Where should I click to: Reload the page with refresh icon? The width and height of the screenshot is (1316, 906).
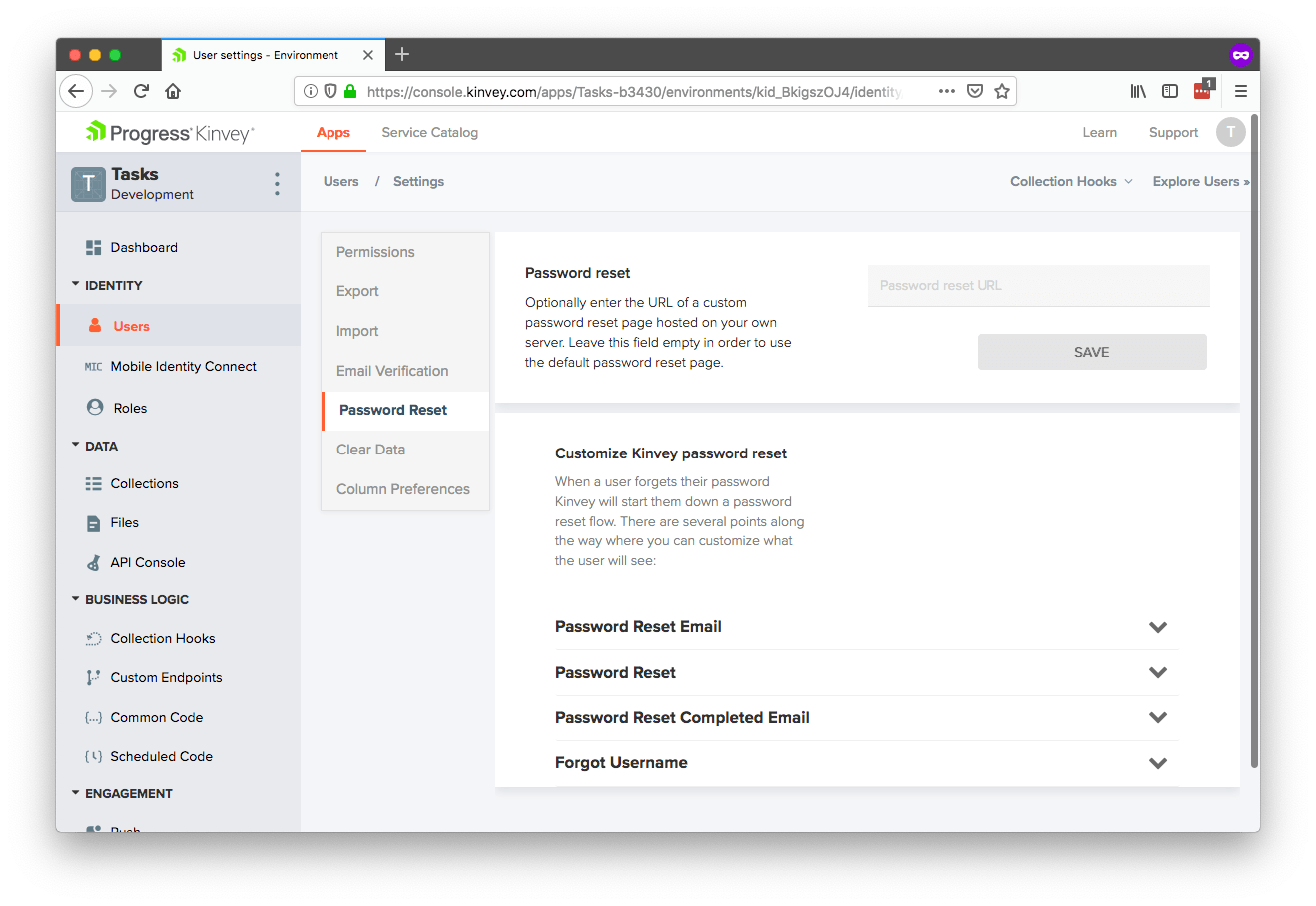[x=141, y=91]
